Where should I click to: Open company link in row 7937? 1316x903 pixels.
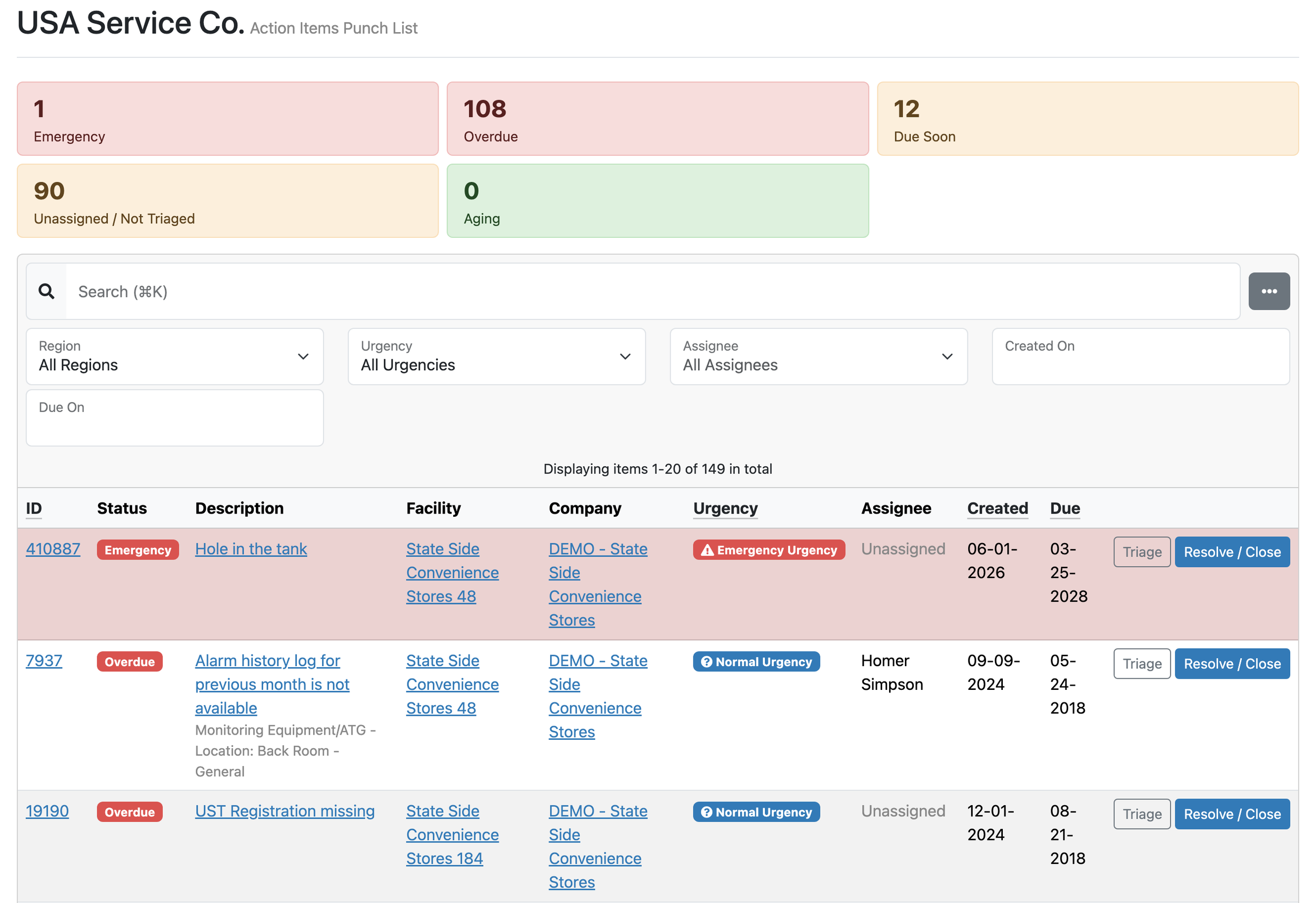(598, 696)
